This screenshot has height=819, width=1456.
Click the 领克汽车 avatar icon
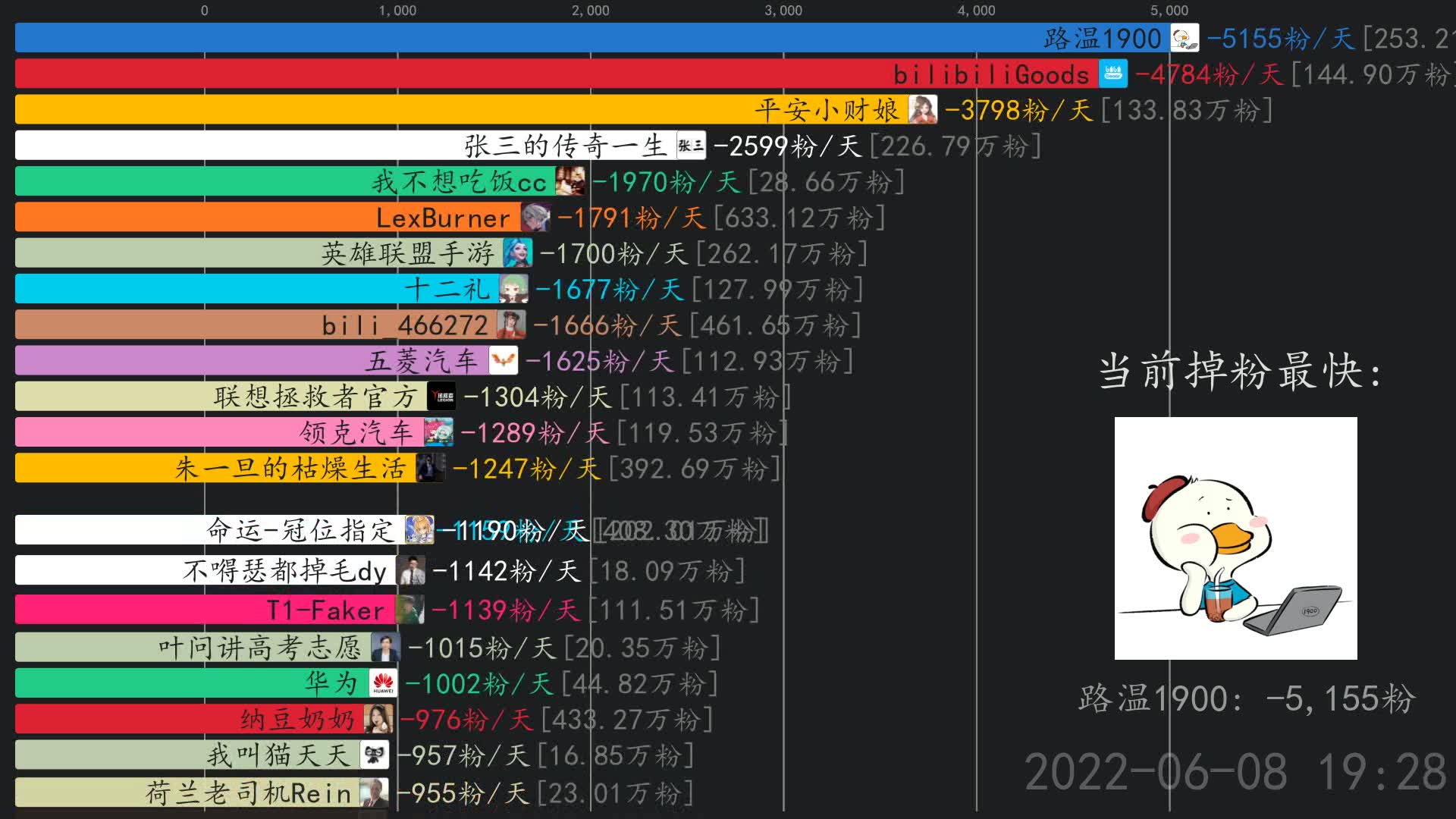pos(438,432)
